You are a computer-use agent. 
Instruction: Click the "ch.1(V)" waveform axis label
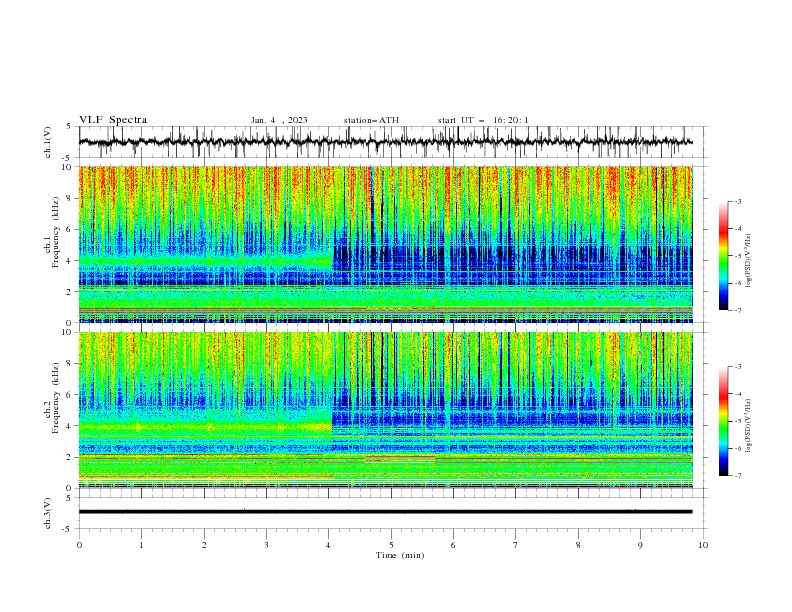47,142
